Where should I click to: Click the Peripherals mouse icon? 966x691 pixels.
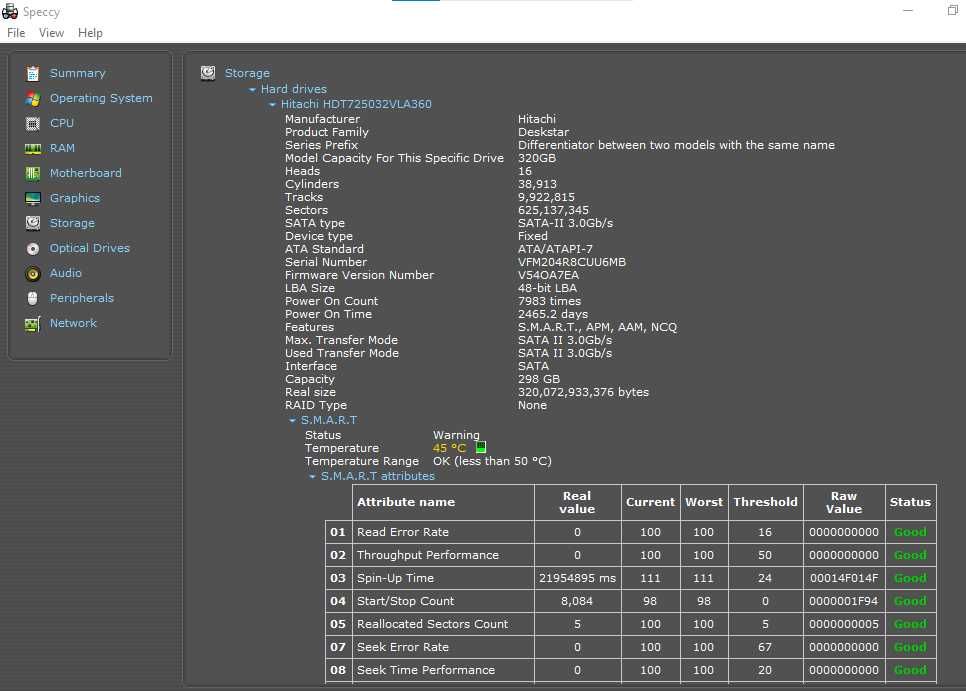[x=33, y=299]
